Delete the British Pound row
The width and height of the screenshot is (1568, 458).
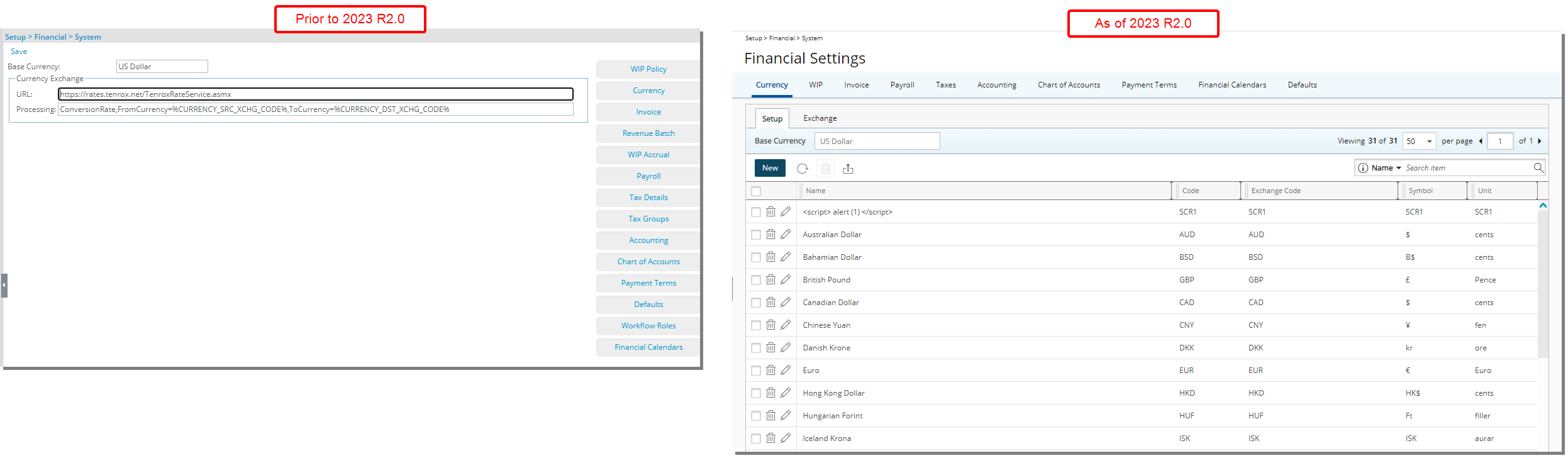pyautogui.click(x=770, y=279)
